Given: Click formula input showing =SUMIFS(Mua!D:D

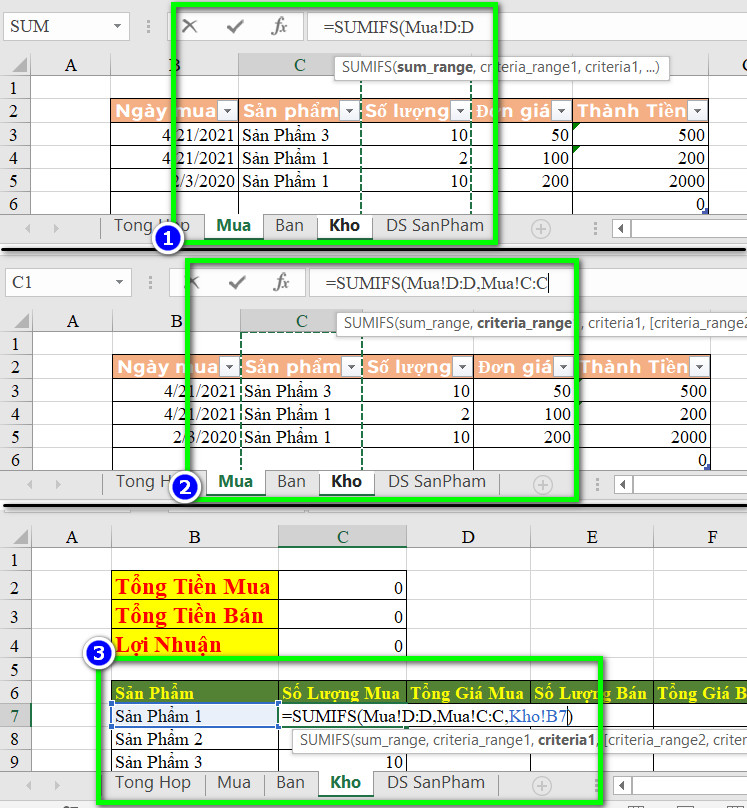Looking at the screenshot, I should tap(525, 26).
